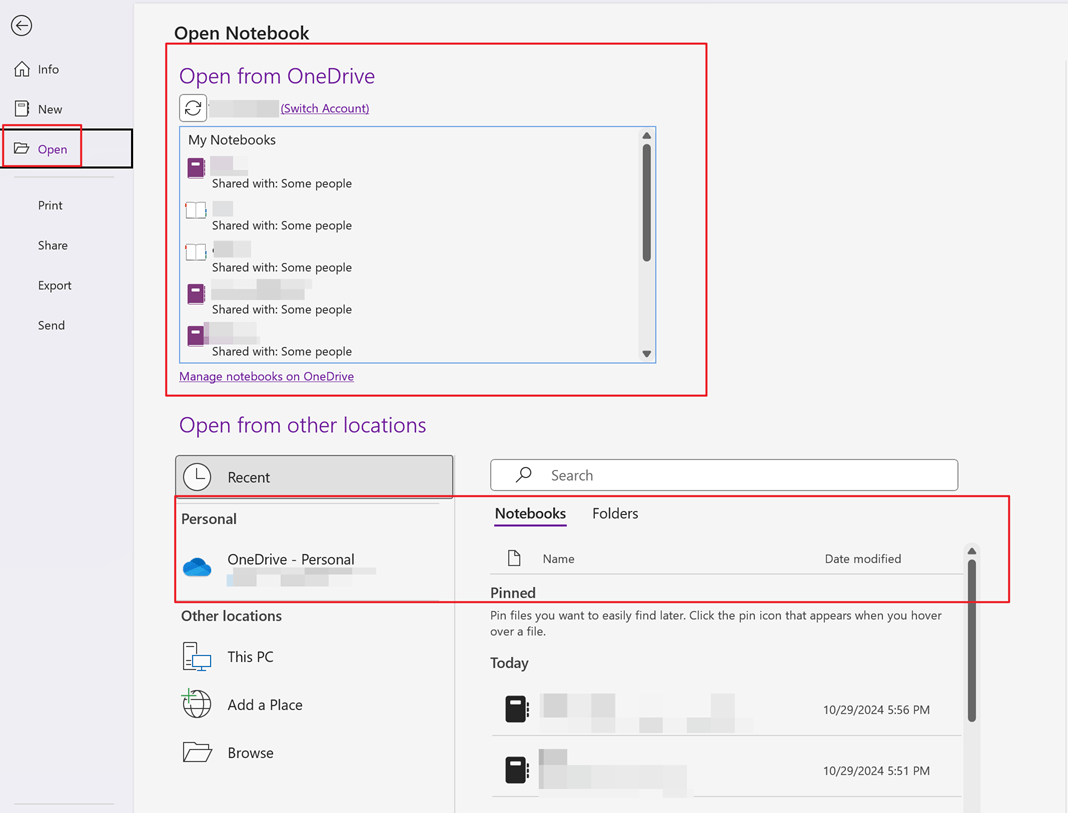
Task: Click the OneDrive cloud icon
Action: click(x=197, y=567)
